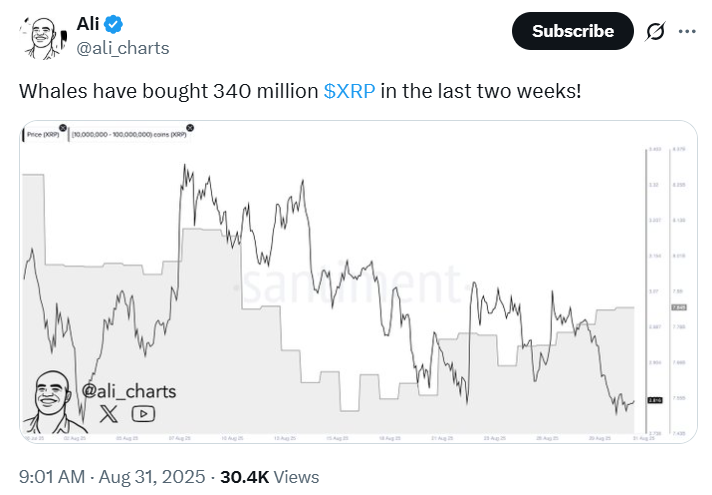This screenshot has width=712, height=495.
Task: Click the YouTube play icon in chart
Action: pyautogui.click(x=143, y=414)
